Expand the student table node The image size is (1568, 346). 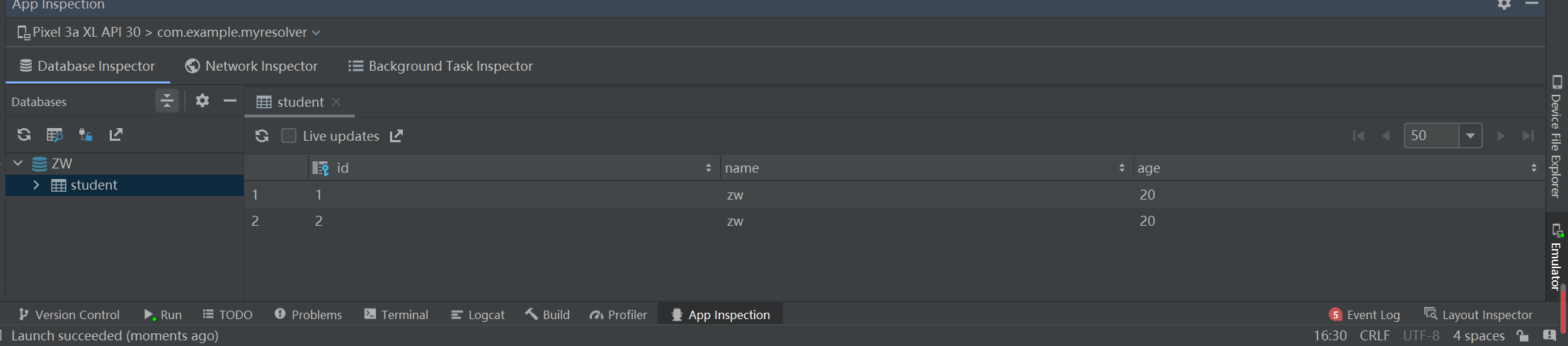click(x=36, y=185)
